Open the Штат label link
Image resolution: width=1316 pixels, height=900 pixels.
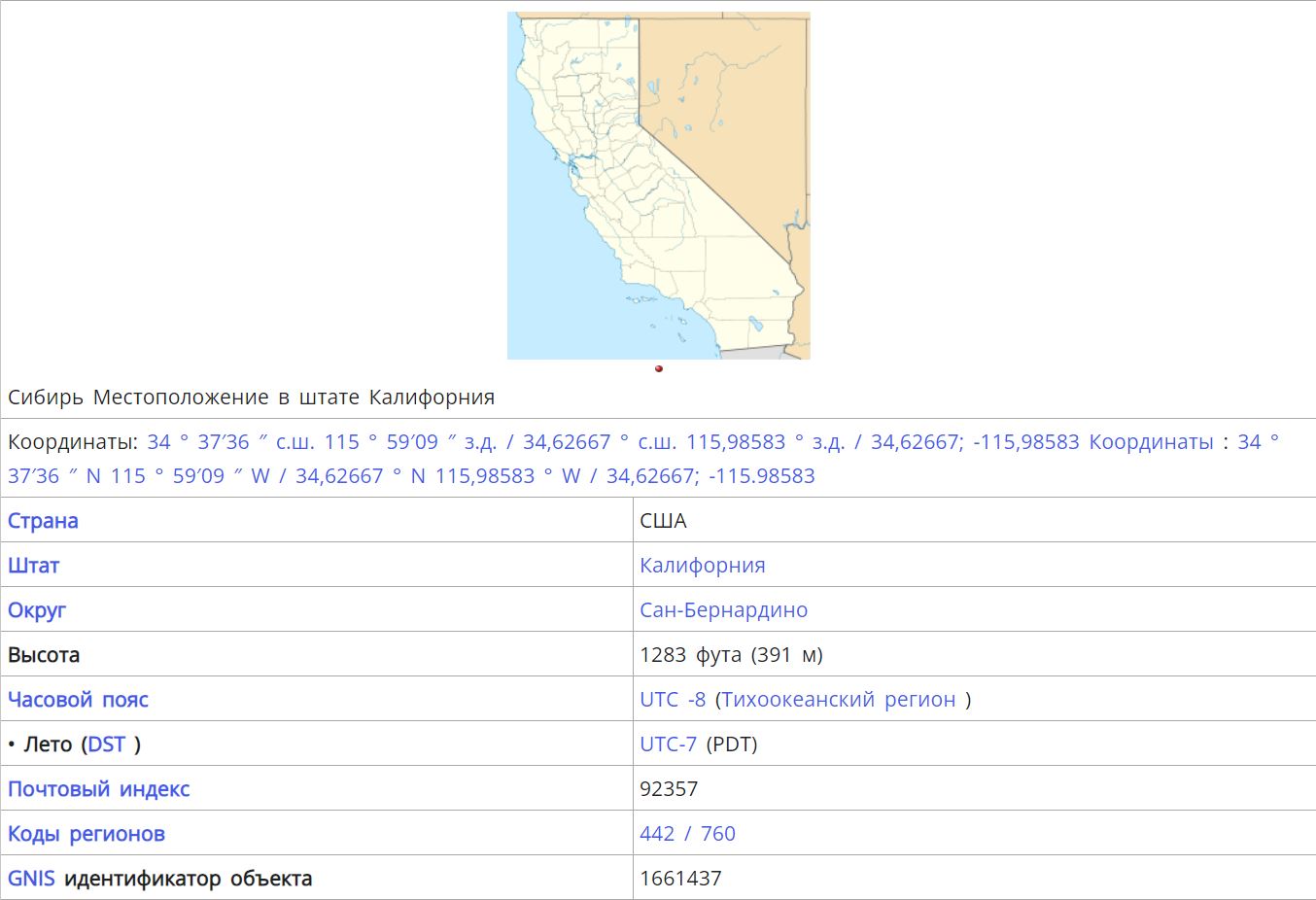click(34, 565)
